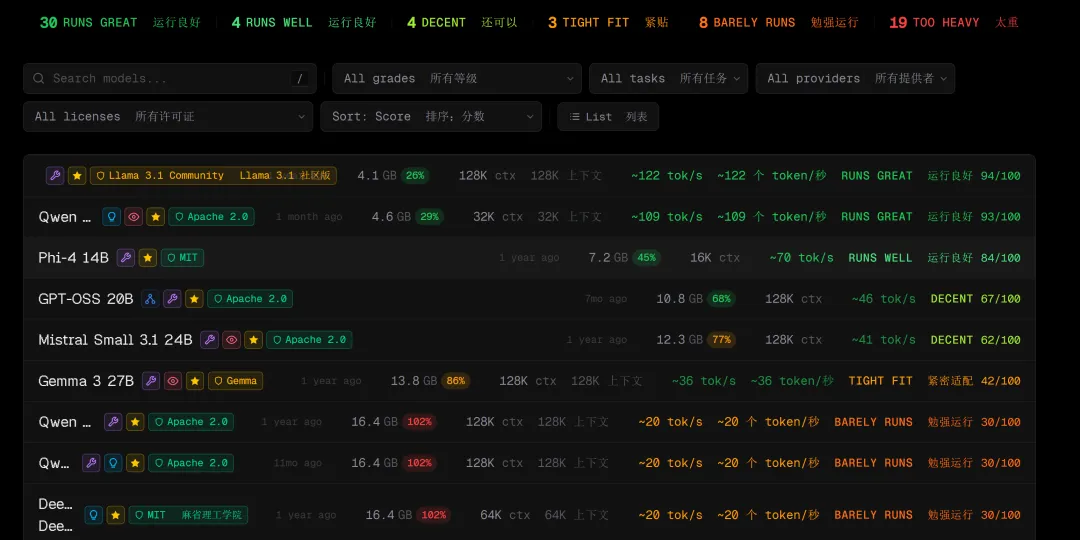The image size is (1080, 540).
Task: Click the MIT badge in the 64K ctx row
Action: click(188, 515)
